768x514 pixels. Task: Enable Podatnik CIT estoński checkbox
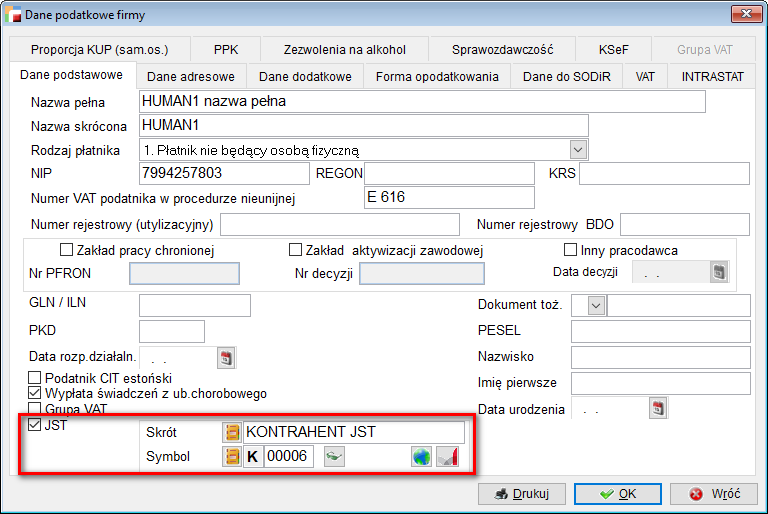[35, 378]
